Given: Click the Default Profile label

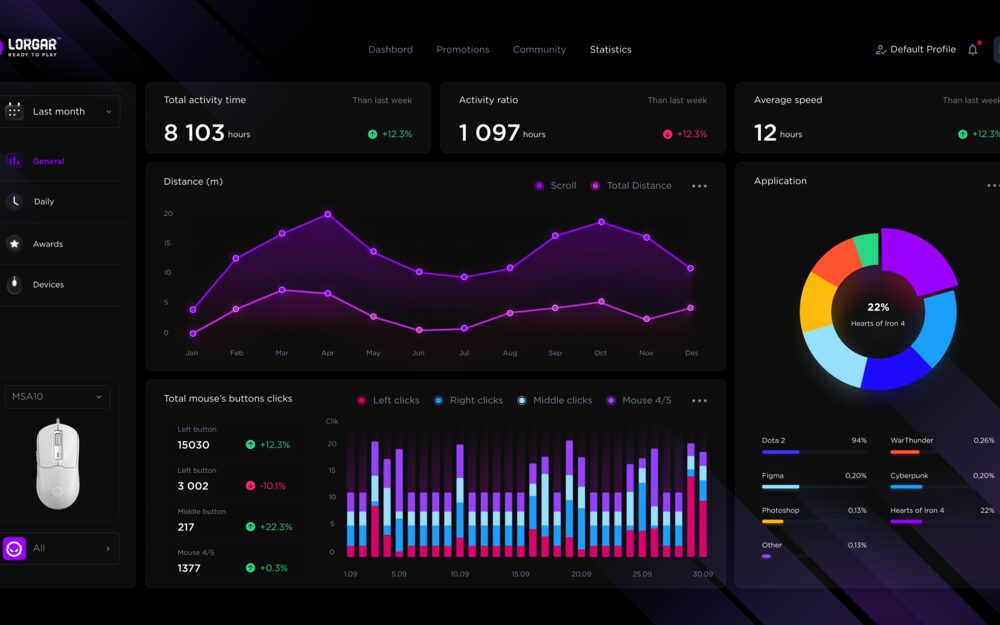Looking at the screenshot, I should tap(923, 49).
